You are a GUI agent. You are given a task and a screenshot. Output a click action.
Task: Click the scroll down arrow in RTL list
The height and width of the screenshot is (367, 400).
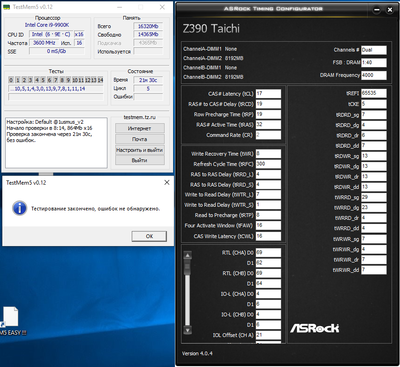click(188, 330)
